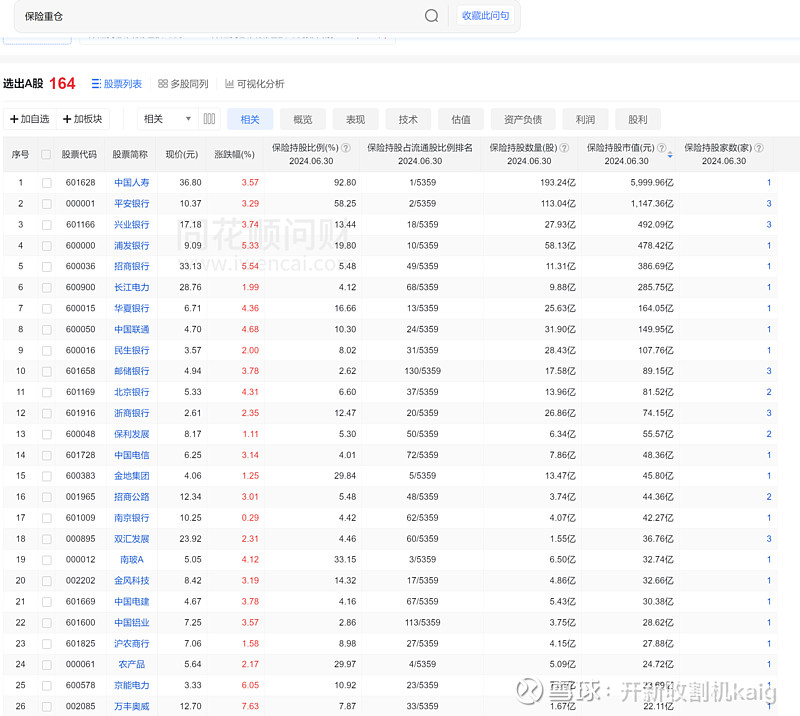Click change value 5.54 for 招商银行
Screen dimensions: 800x716
tap(250, 266)
